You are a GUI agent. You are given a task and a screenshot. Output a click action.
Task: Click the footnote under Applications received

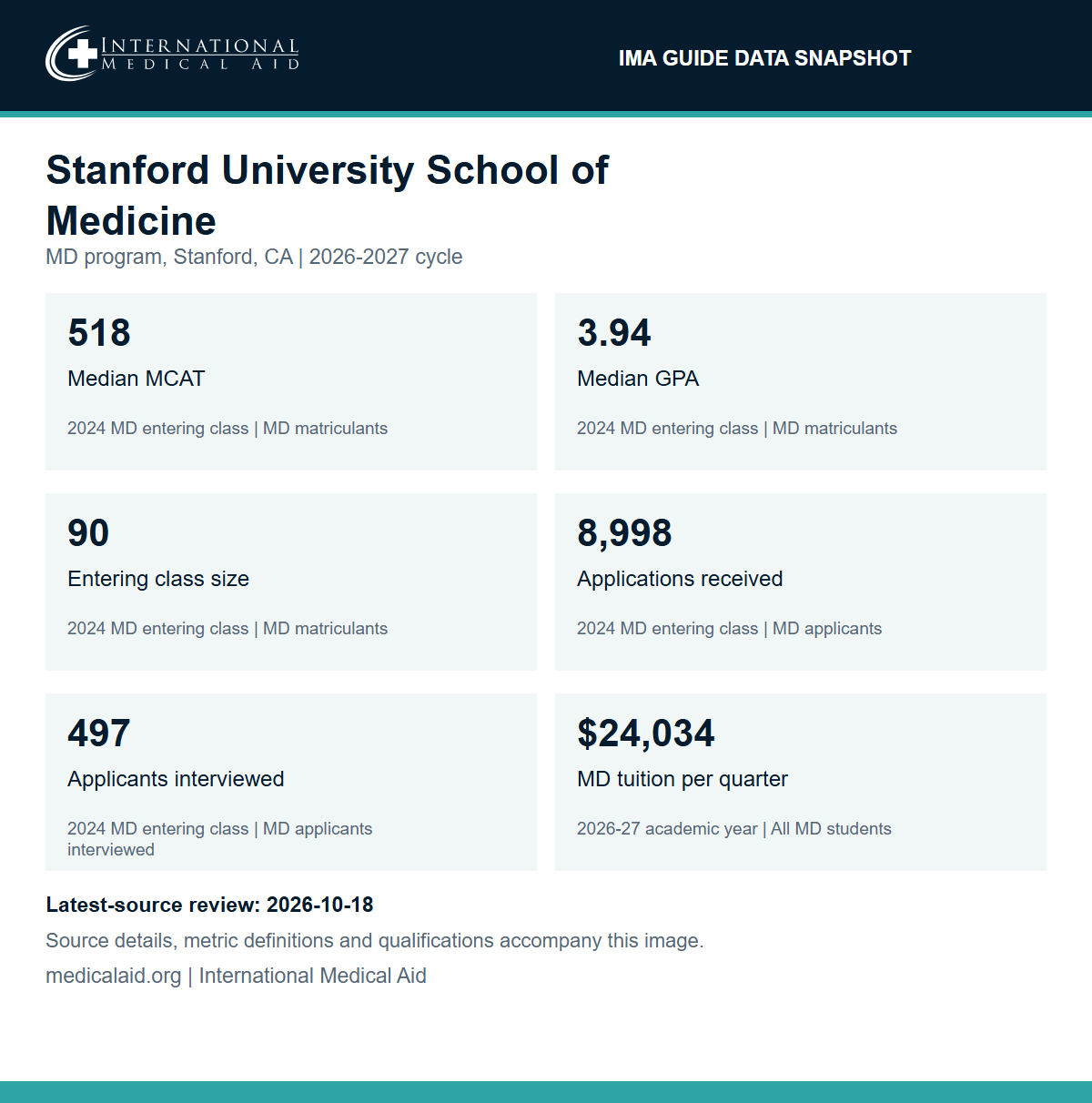click(729, 629)
